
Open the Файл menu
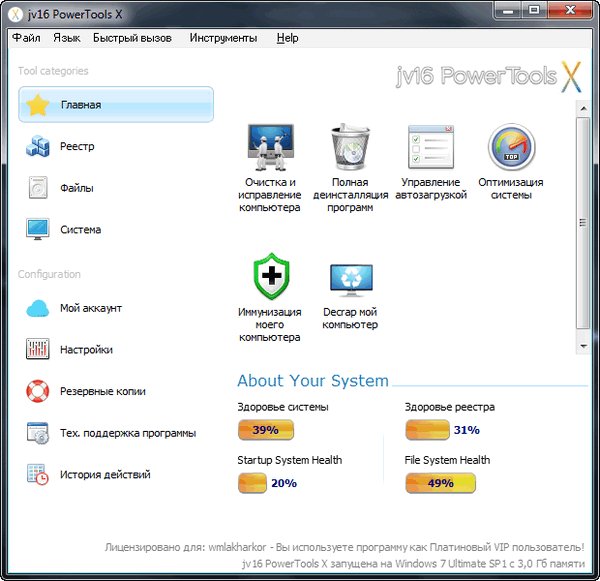coord(26,38)
